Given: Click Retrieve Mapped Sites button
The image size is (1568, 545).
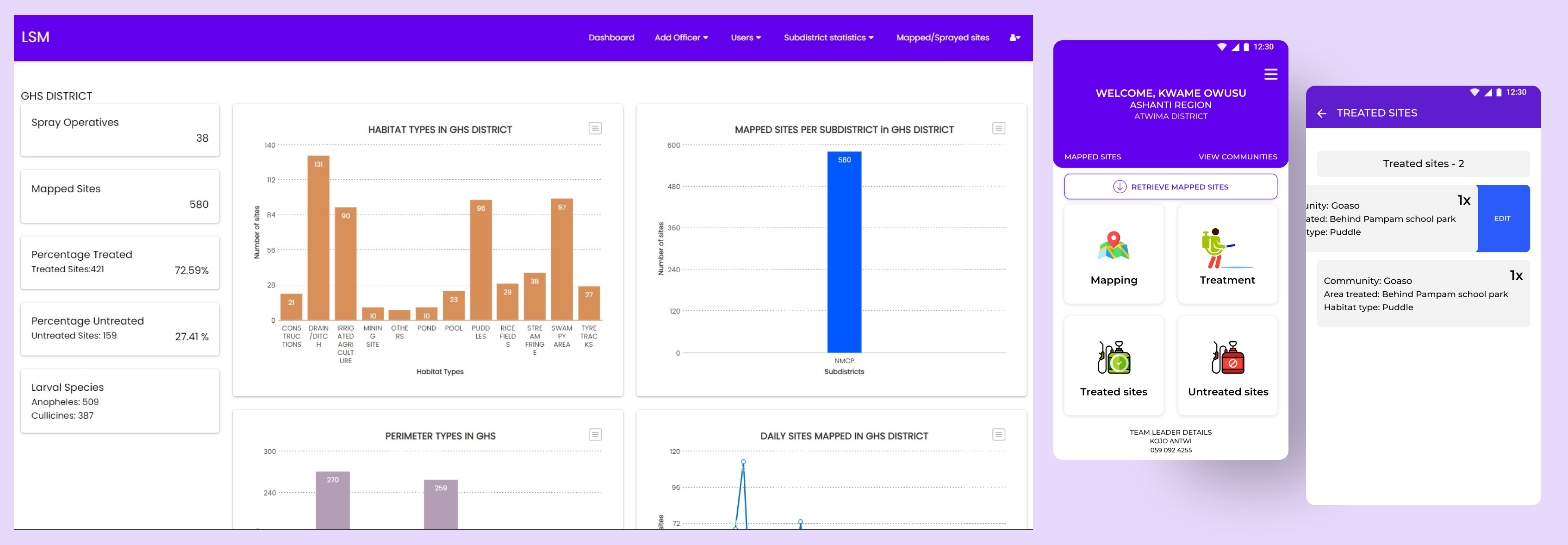Looking at the screenshot, I should (1170, 187).
